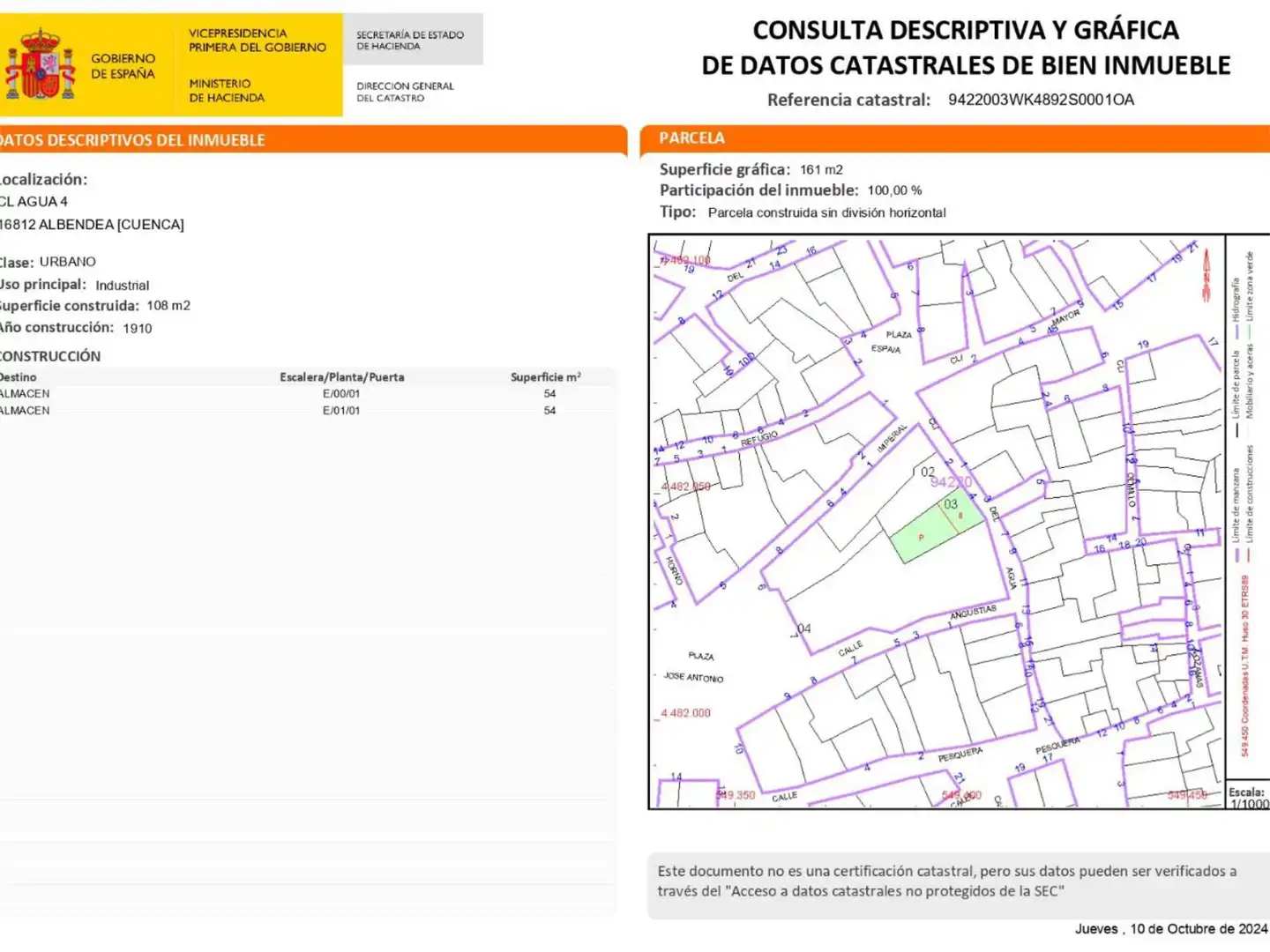Click the "IMPERIAL" street label on the map
Image resolution: width=1270 pixels, height=952 pixels.
pos(893,438)
